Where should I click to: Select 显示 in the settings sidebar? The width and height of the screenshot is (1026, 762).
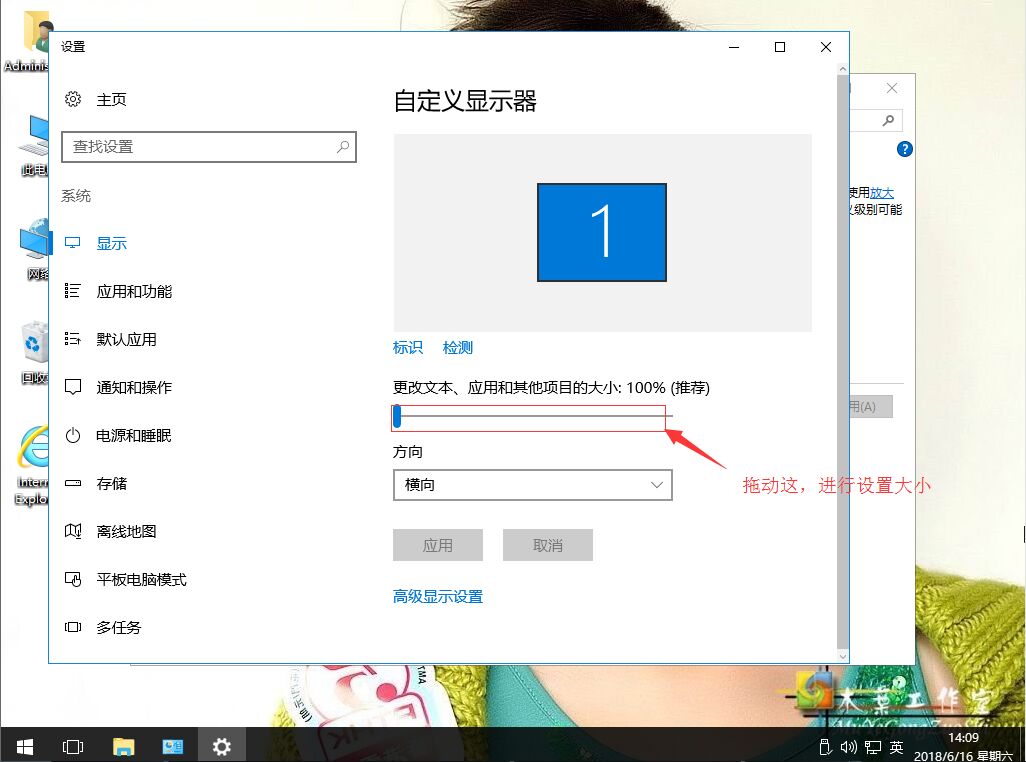(111, 243)
